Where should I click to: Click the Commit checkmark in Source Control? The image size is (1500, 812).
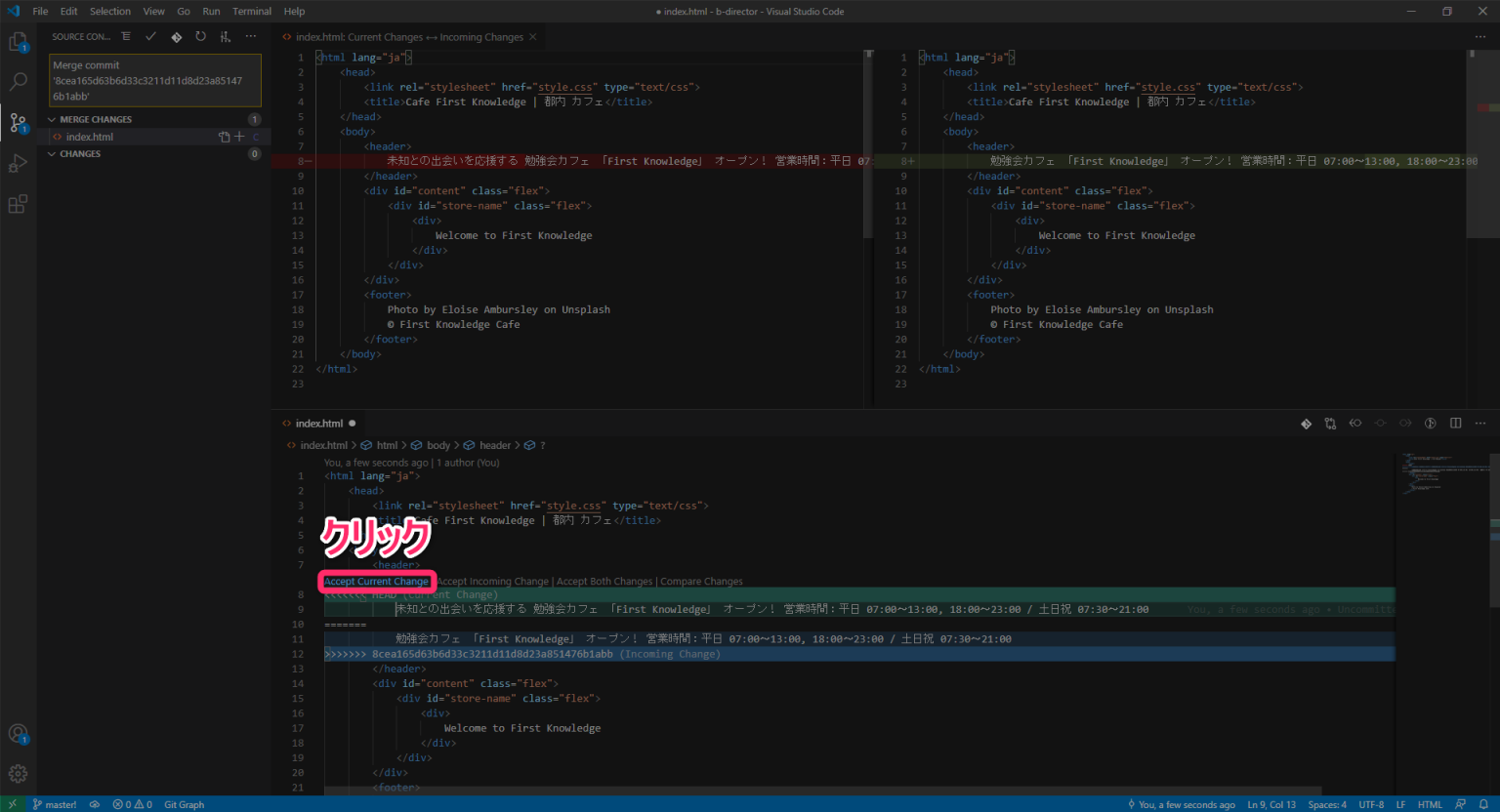(x=148, y=36)
